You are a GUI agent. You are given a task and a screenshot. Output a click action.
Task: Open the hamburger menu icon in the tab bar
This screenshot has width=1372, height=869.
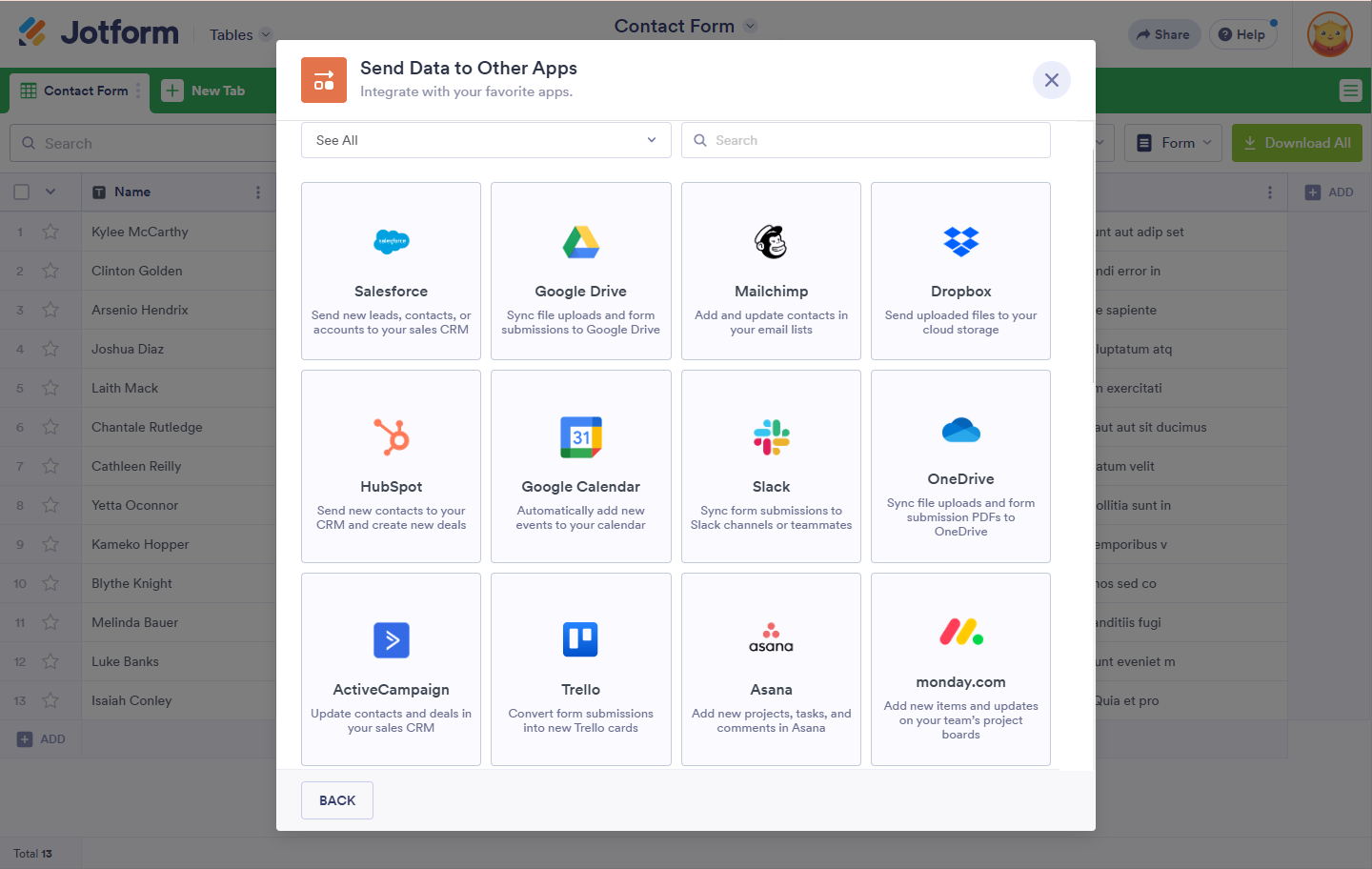1350,91
